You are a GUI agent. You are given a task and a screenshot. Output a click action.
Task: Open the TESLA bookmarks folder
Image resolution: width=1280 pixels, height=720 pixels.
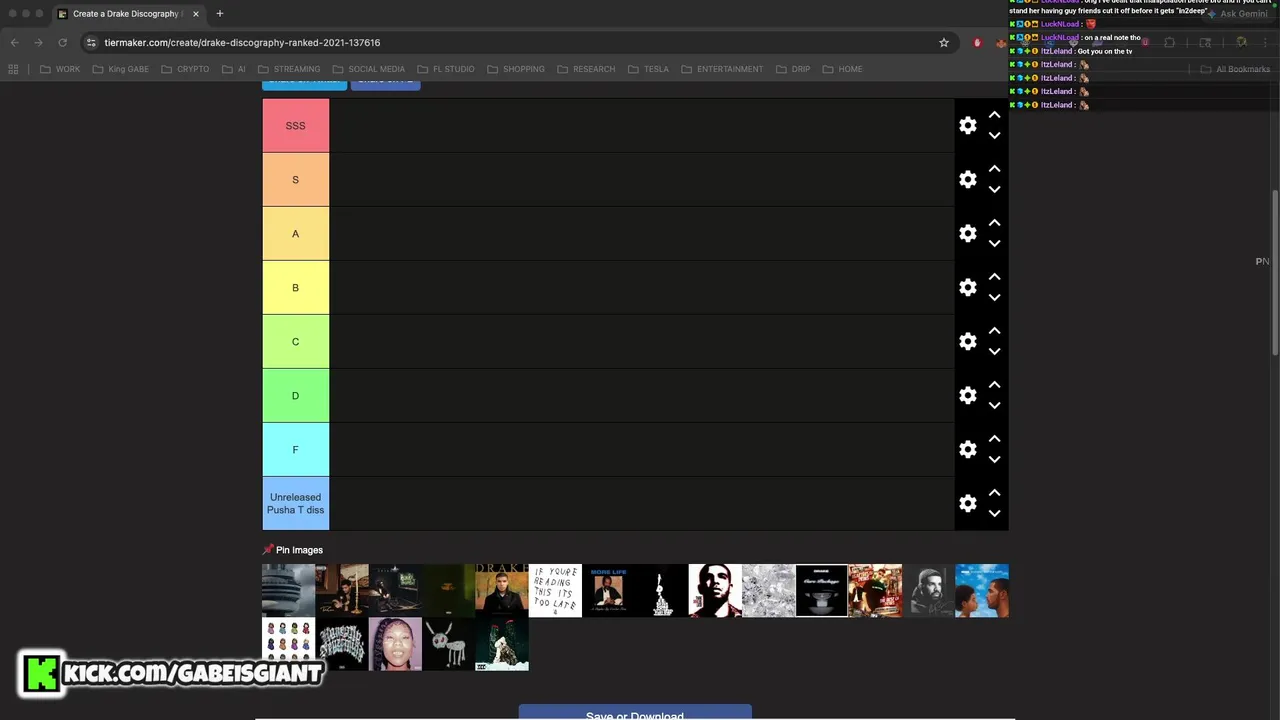pyautogui.click(x=648, y=69)
